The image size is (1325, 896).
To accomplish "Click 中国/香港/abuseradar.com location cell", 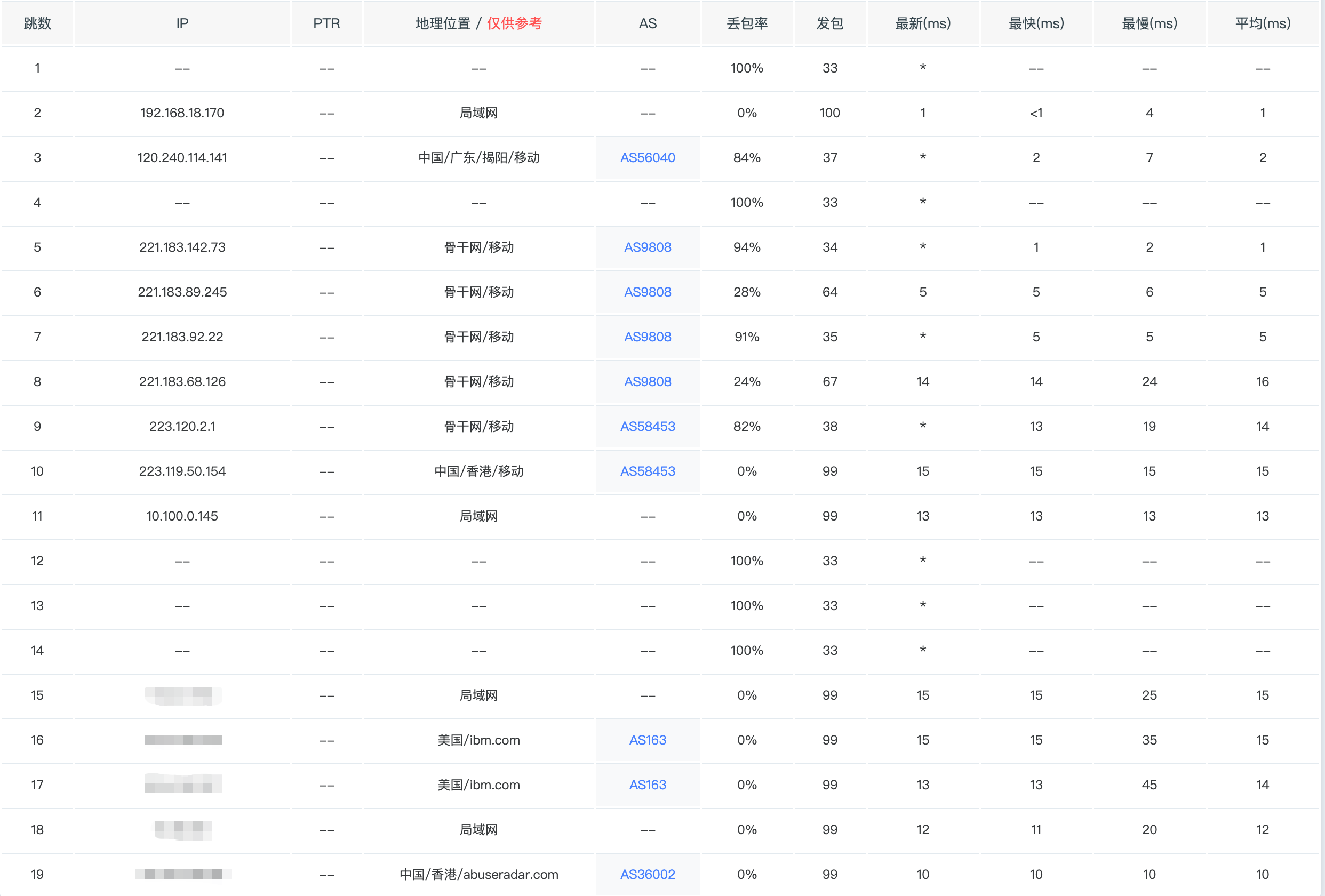I will click(478, 874).
